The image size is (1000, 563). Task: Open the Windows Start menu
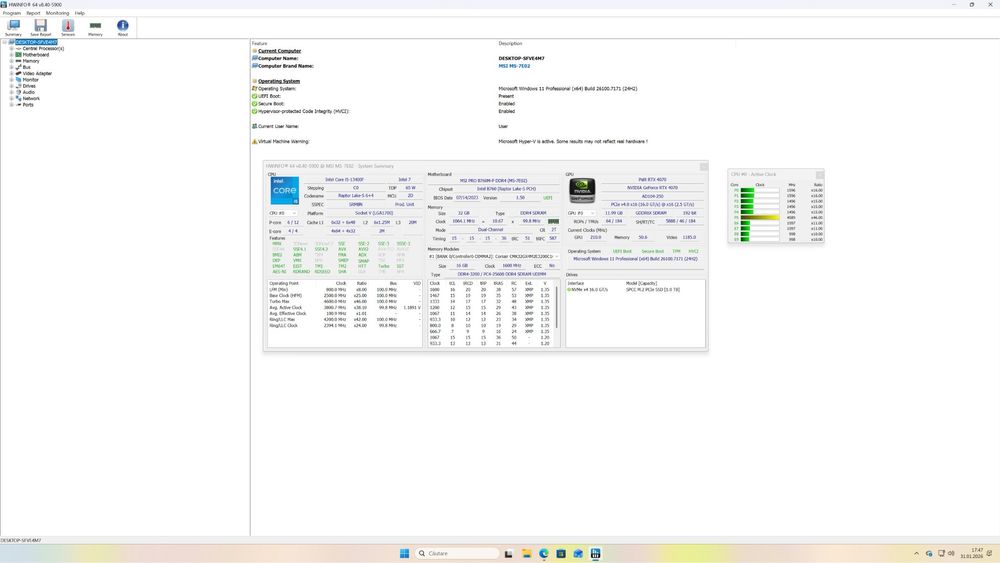(404, 553)
